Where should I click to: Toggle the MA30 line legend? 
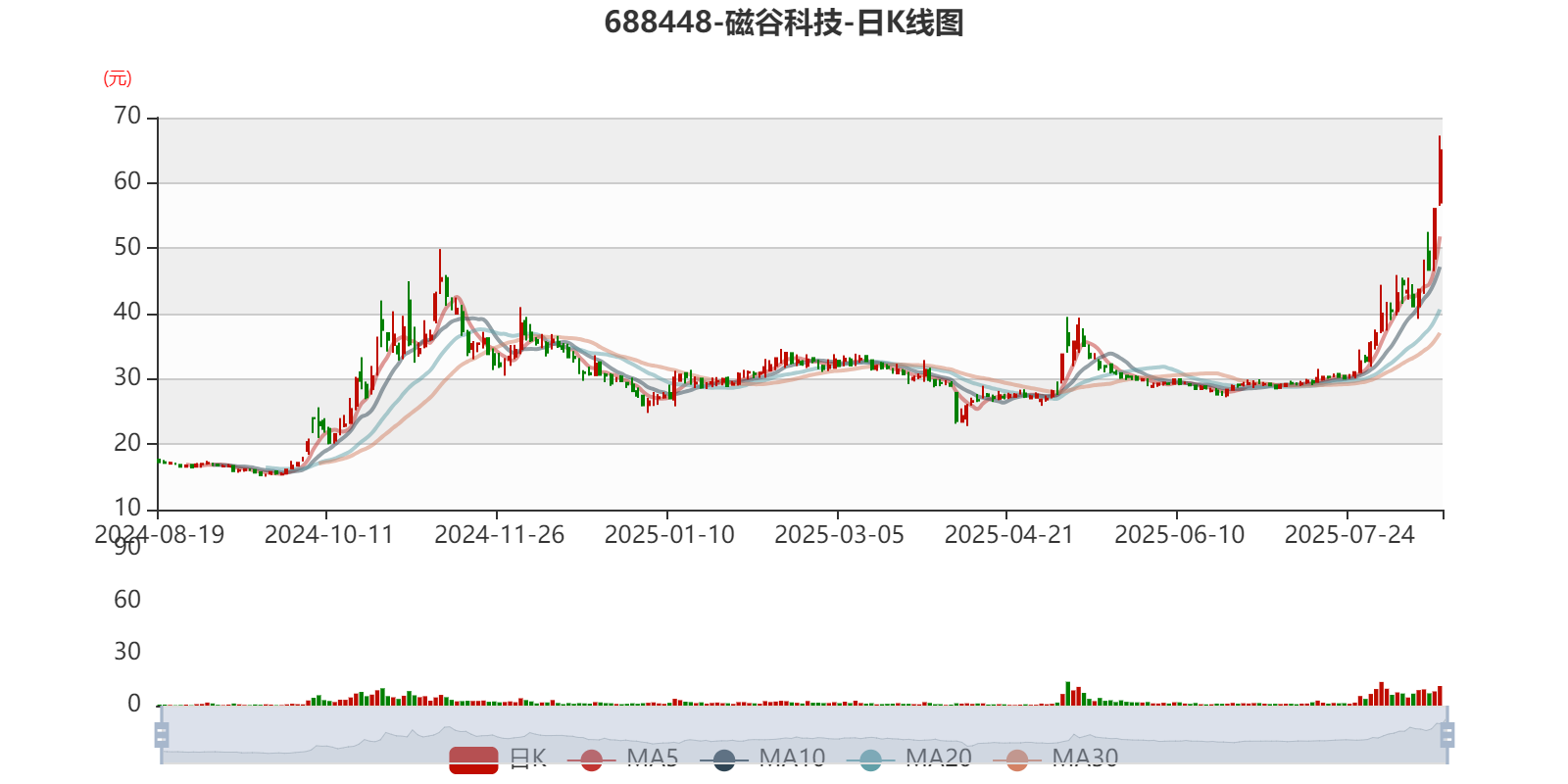click(x=1055, y=759)
